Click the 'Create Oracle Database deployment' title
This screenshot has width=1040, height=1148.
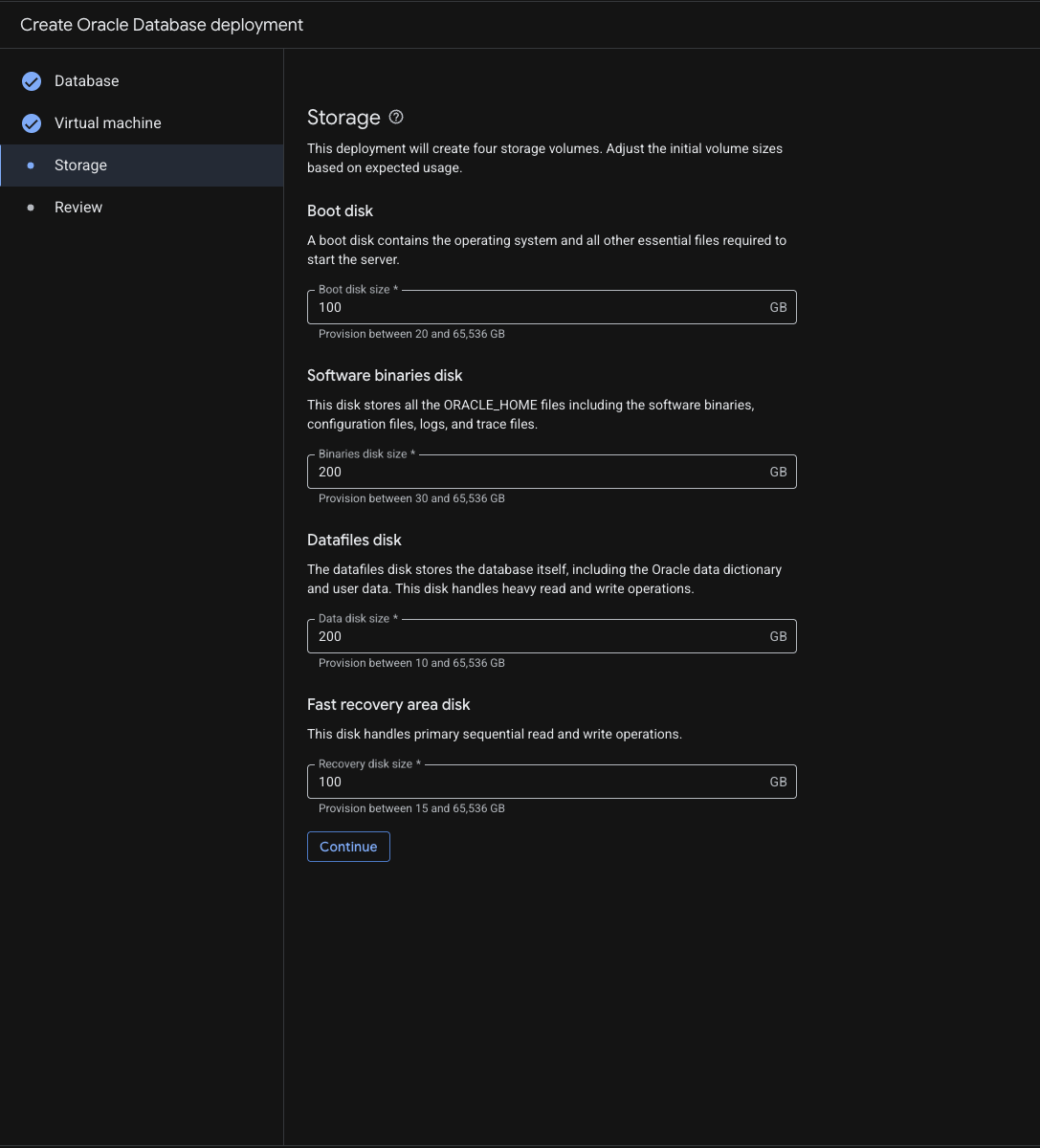162,25
